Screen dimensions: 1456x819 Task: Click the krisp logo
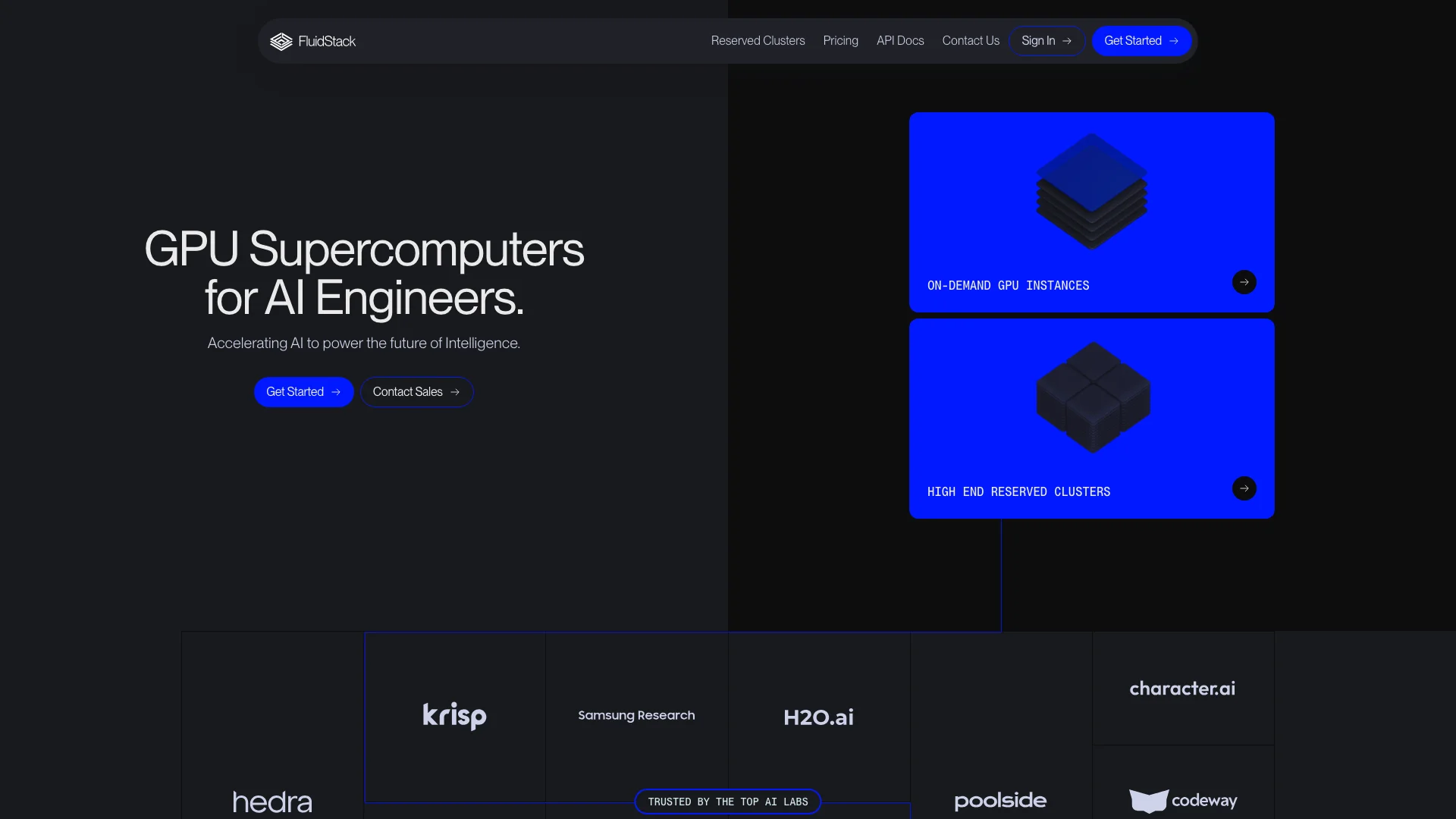[454, 716]
